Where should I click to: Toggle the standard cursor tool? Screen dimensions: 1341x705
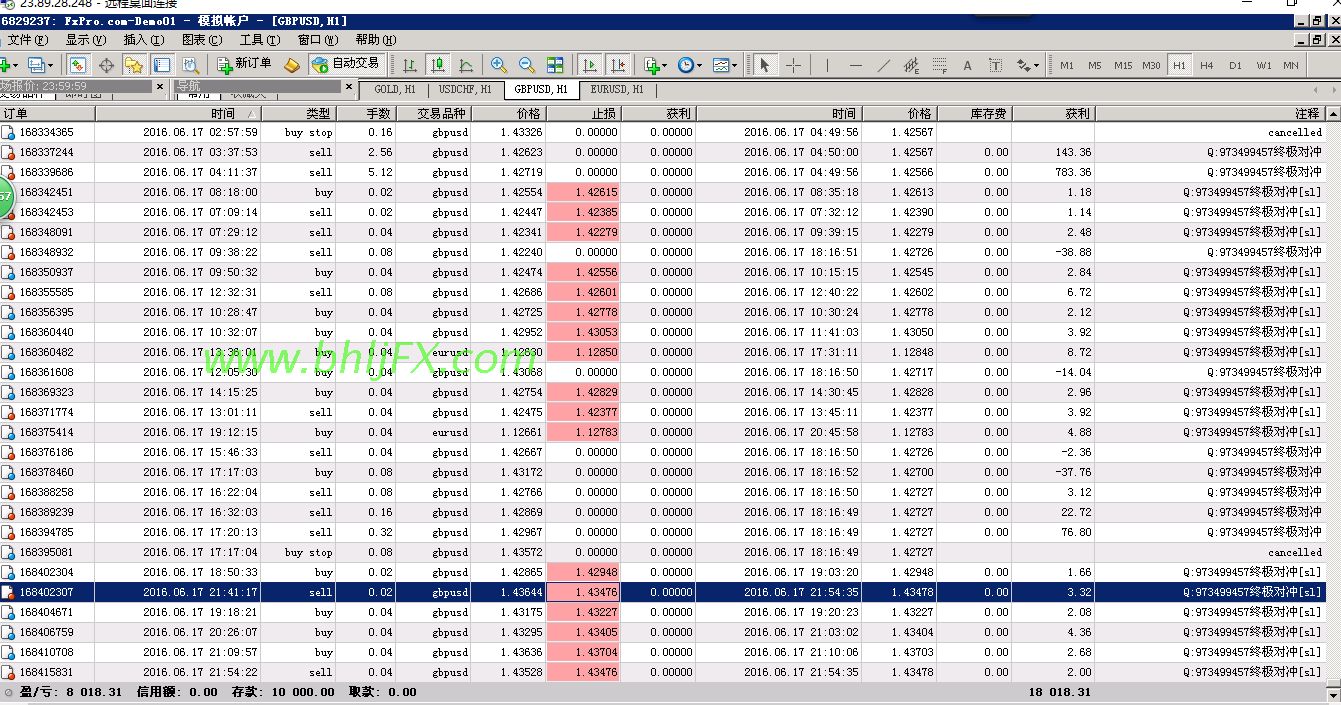pos(764,65)
